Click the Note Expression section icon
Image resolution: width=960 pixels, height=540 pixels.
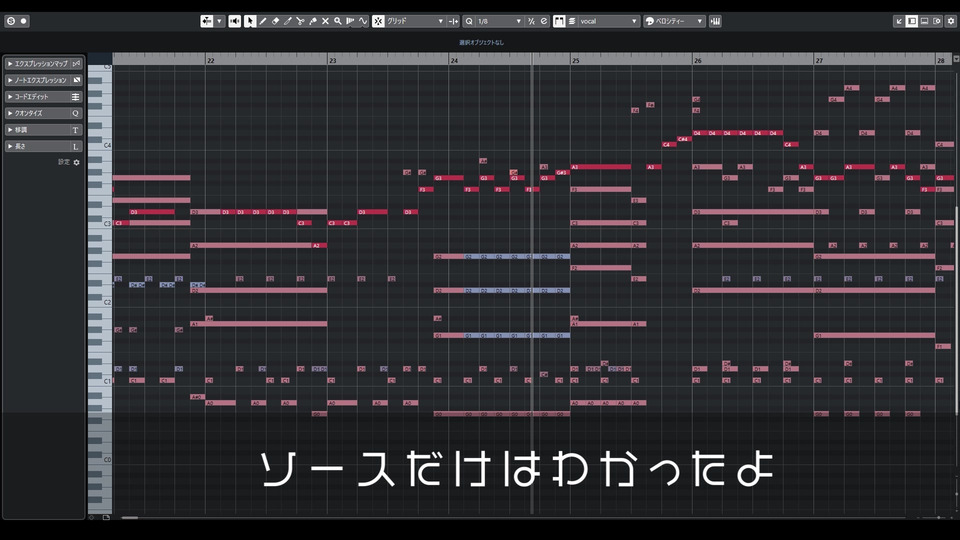(76, 80)
